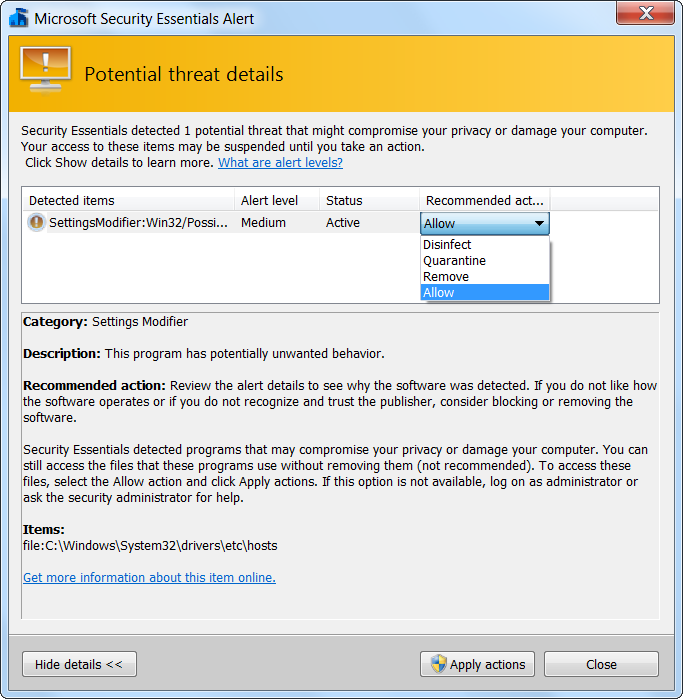Collapse details with Hide details button

[79, 664]
